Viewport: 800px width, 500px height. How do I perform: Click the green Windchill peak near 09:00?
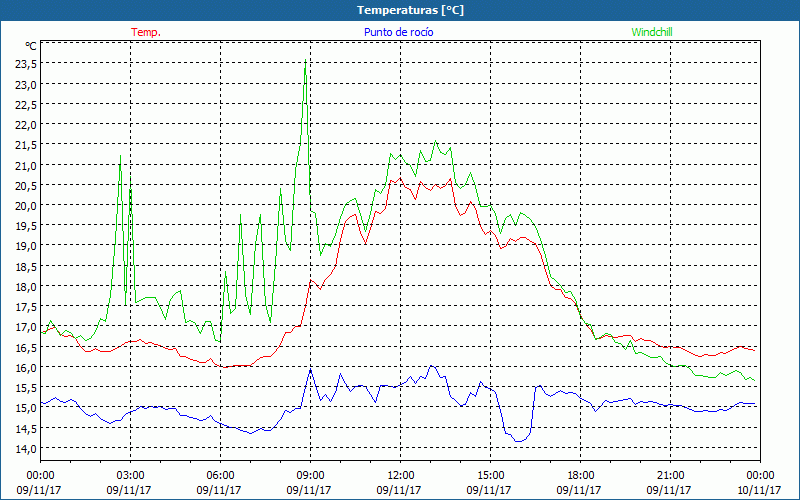click(306, 60)
